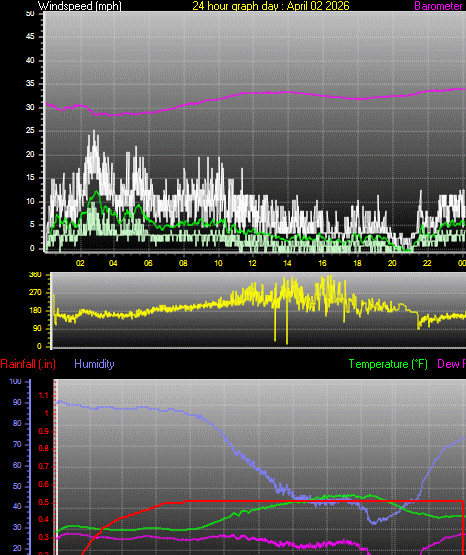Select the 100 tick on the humidity axis

tap(15, 382)
